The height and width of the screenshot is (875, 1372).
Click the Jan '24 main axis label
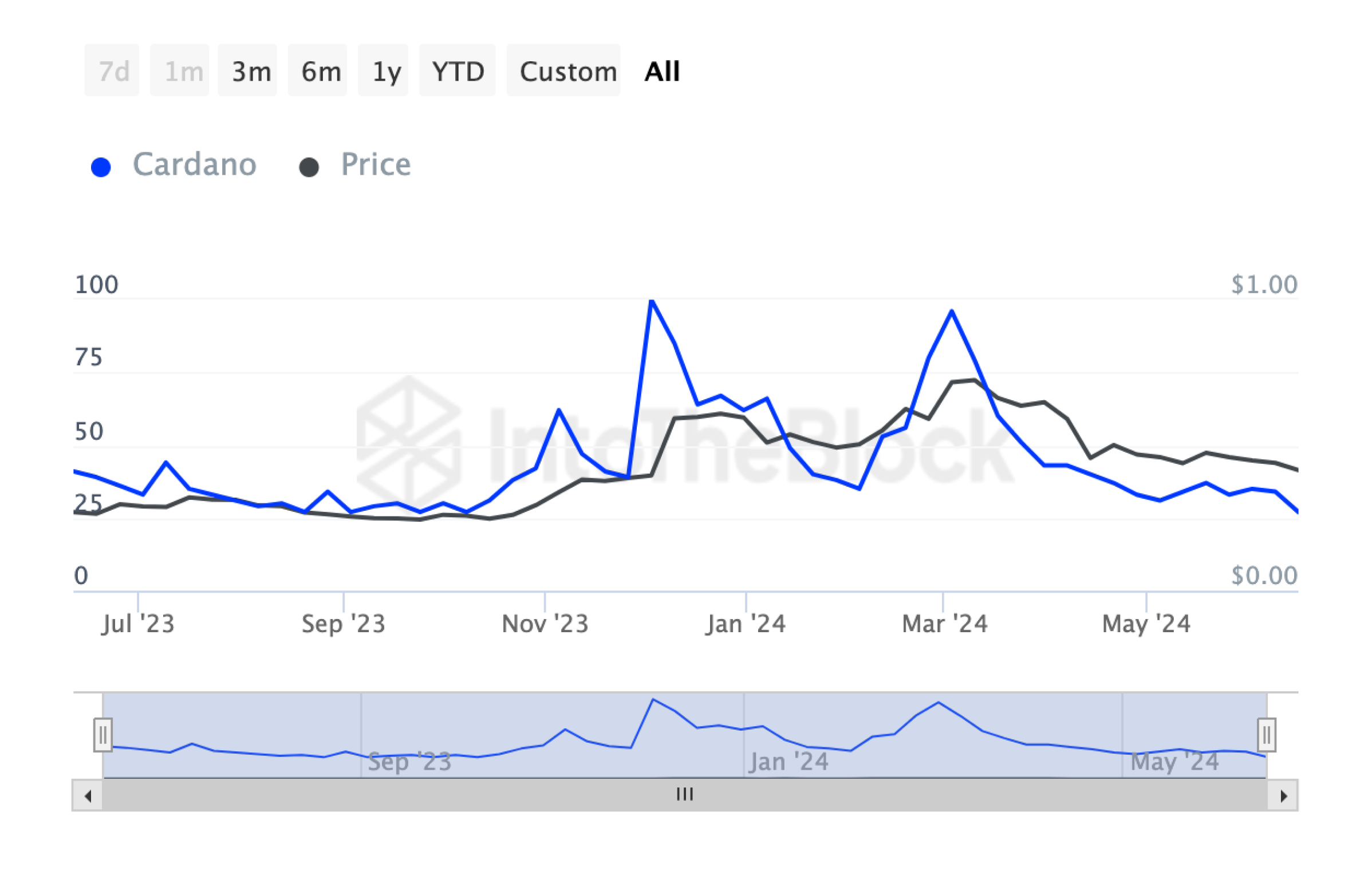click(746, 624)
